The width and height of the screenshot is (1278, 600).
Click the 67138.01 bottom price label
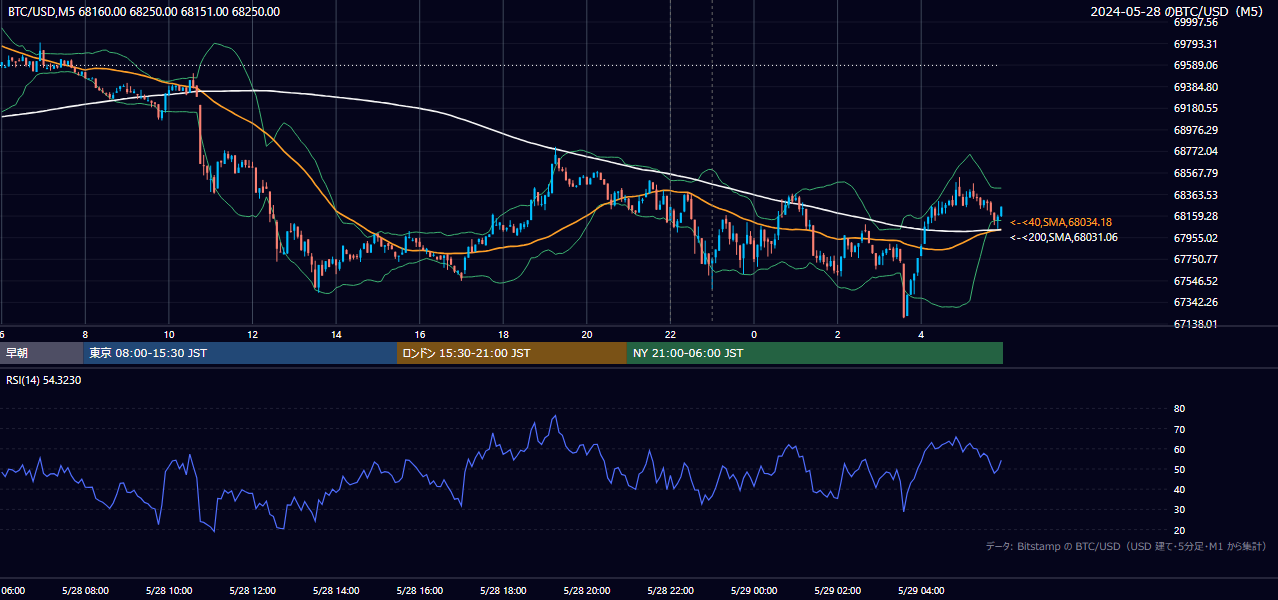(x=1195, y=324)
